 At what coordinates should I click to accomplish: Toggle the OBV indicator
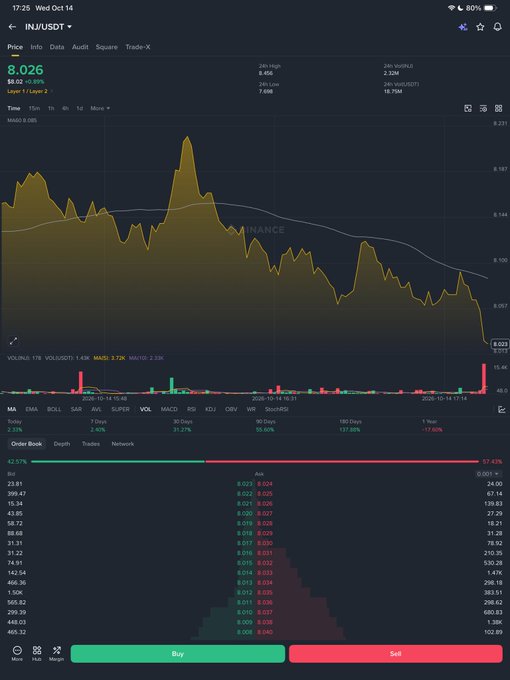point(231,409)
